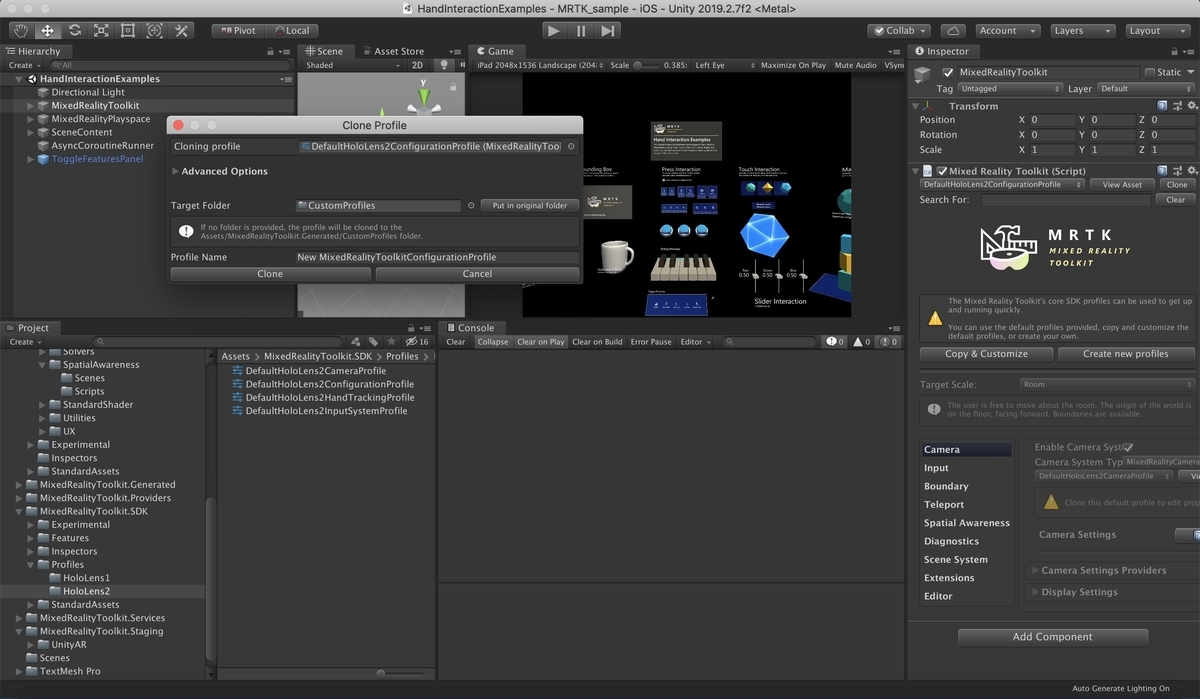Click Put in original folder button
The width and height of the screenshot is (1200, 699).
[x=530, y=205]
